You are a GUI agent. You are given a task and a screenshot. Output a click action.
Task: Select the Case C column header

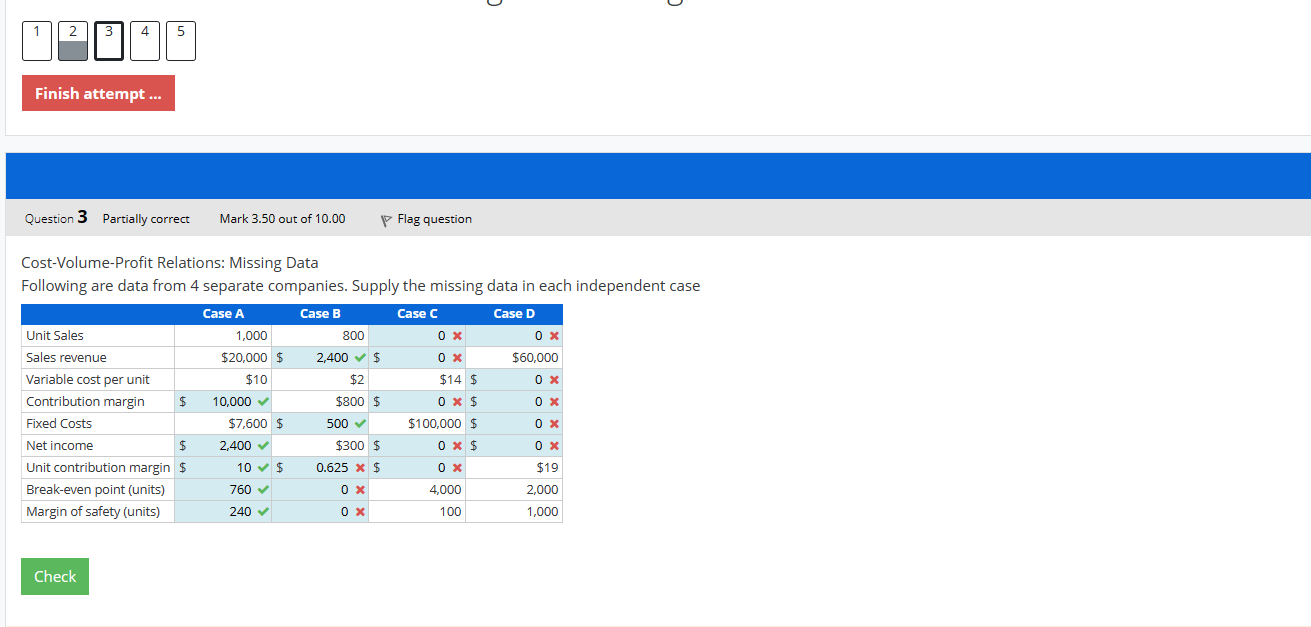point(417,314)
